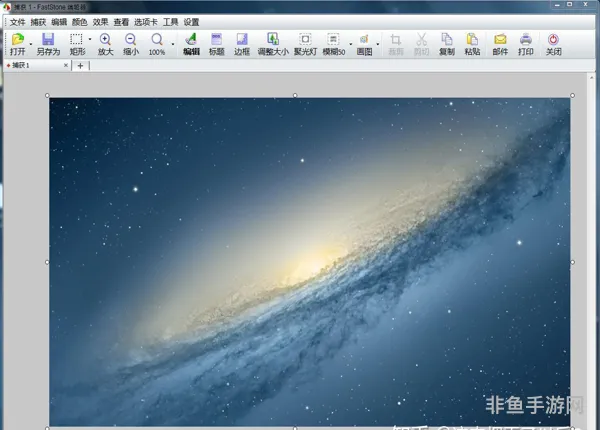Click the 画图 paint icon
The image size is (600, 430).
[x=364, y=44]
